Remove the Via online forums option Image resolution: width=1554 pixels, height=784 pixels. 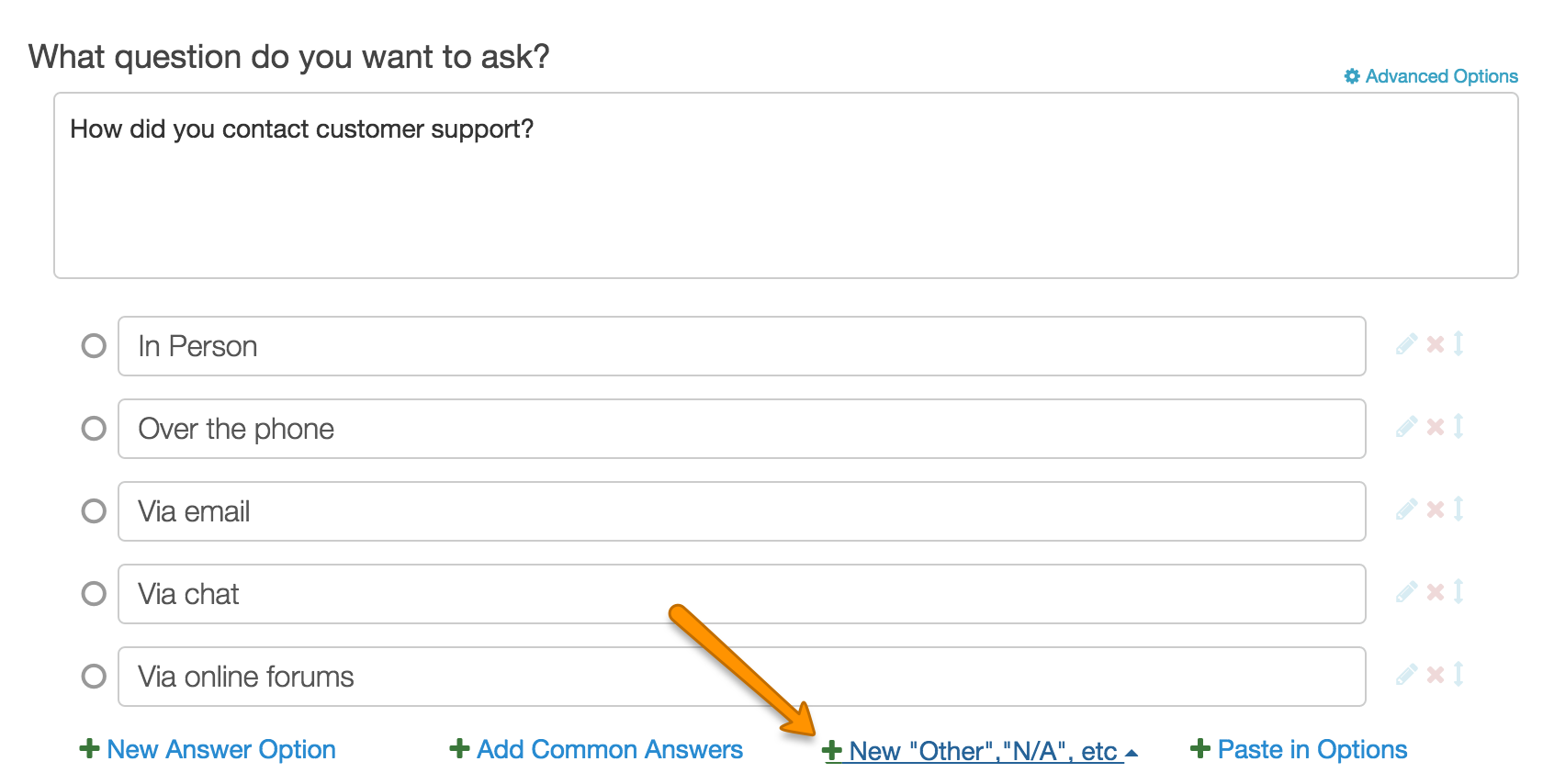[x=1436, y=675]
